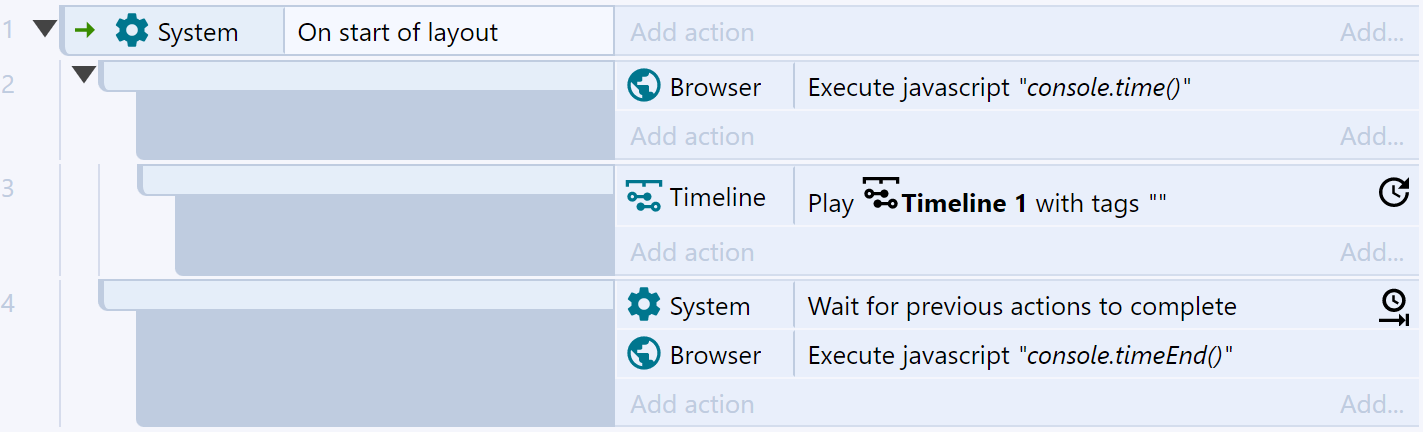The height and width of the screenshot is (432, 1423).
Task: Click Add... link at right of event 1
Action: point(1372,32)
